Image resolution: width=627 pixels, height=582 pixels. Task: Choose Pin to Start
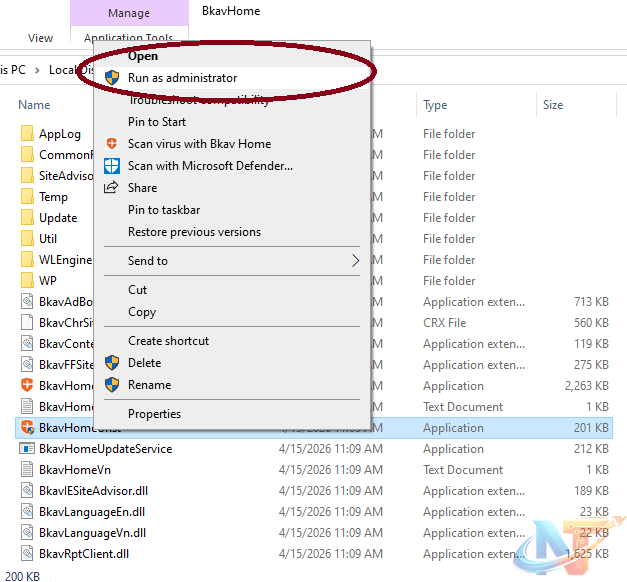(157, 122)
